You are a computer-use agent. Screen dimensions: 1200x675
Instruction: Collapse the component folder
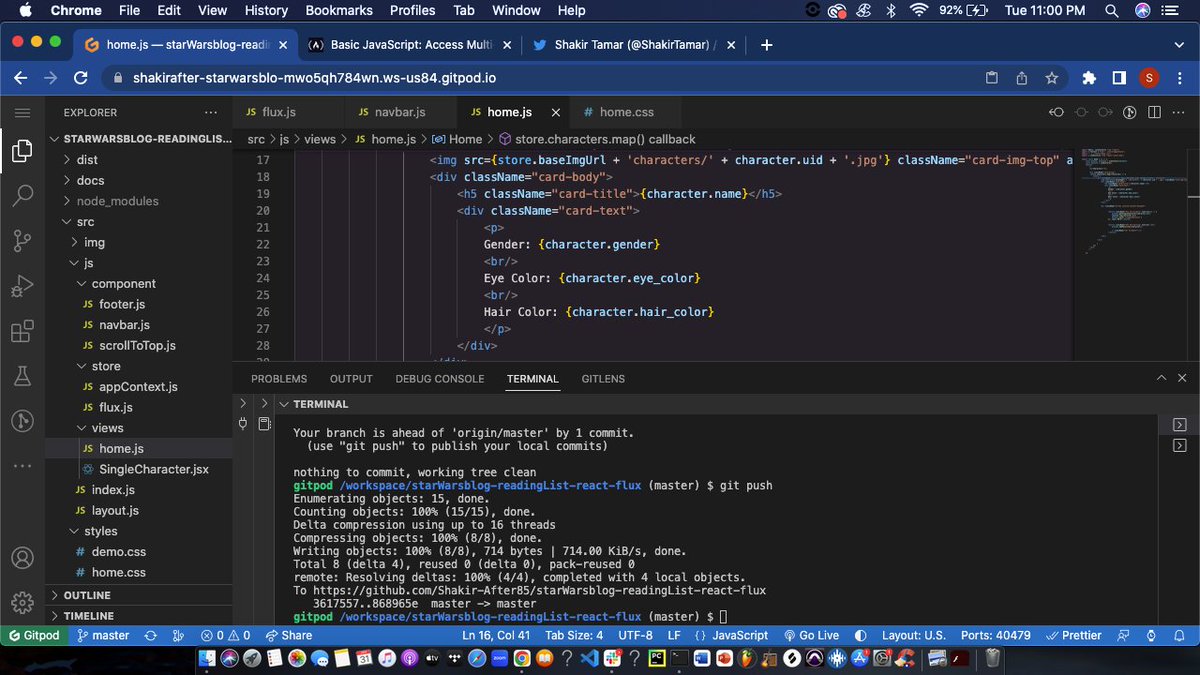point(138,283)
